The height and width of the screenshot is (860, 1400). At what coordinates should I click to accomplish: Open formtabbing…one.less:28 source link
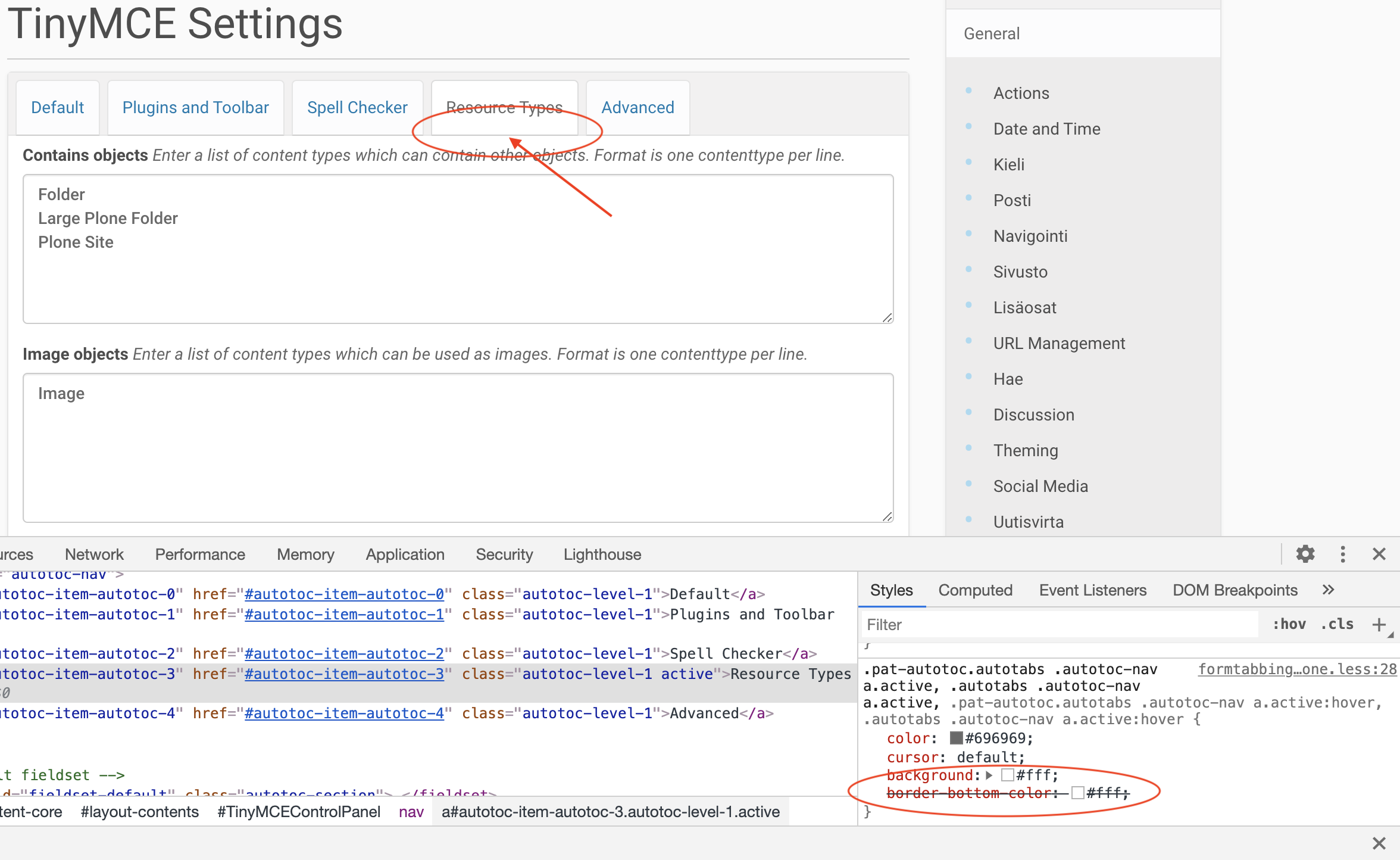[x=1297, y=669]
